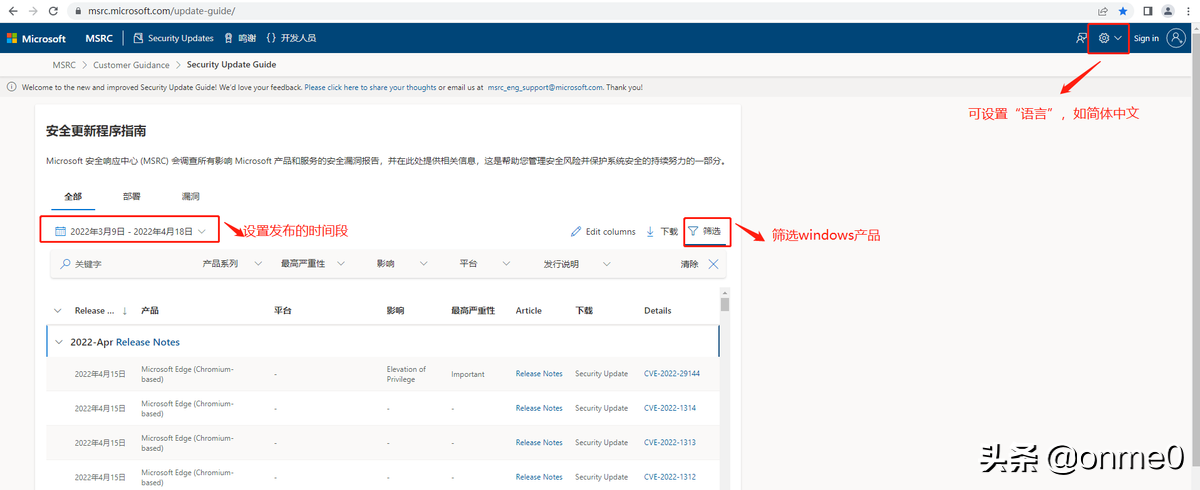Open the browser side panel icon
Viewport: 1200px width, 490px height.
click(x=1148, y=10)
